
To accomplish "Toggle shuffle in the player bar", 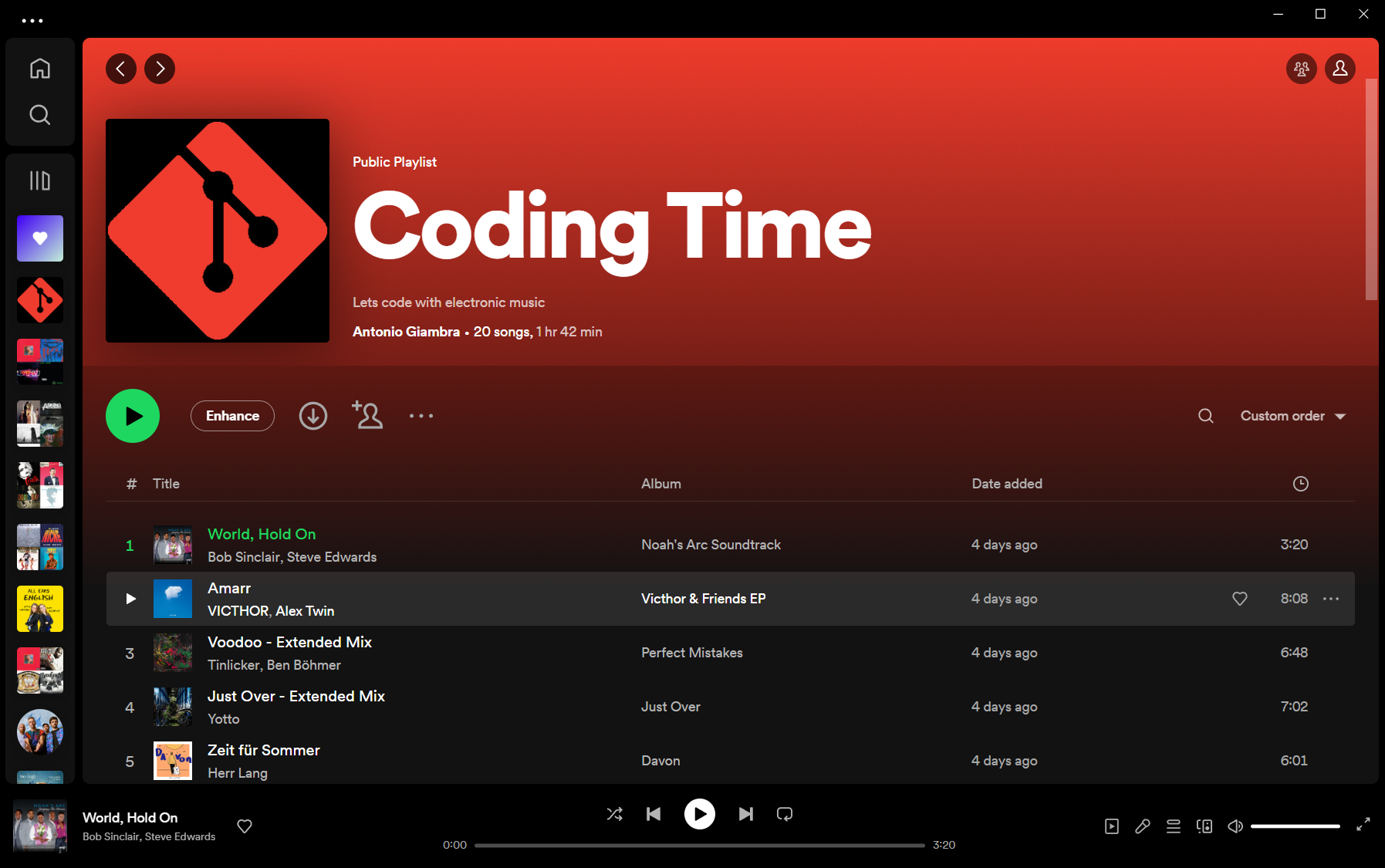I will click(615, 814).
